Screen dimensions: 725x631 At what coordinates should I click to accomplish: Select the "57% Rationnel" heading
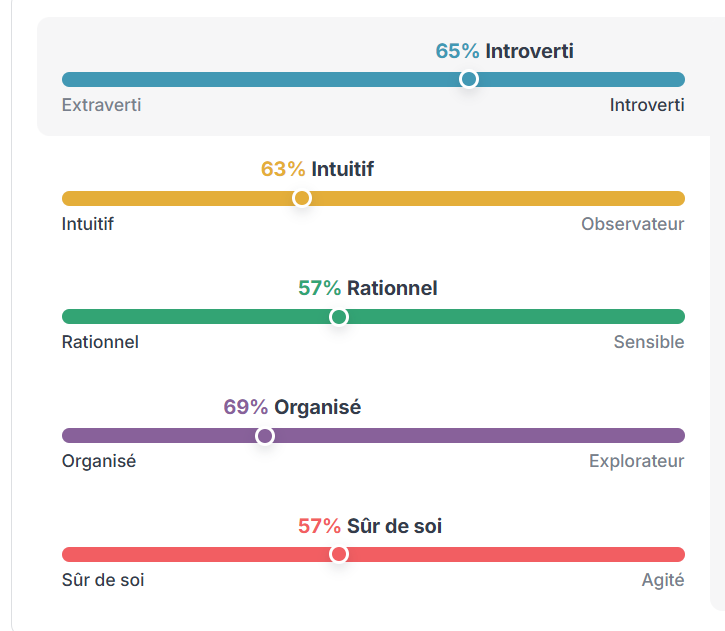(x=367, y=288)
